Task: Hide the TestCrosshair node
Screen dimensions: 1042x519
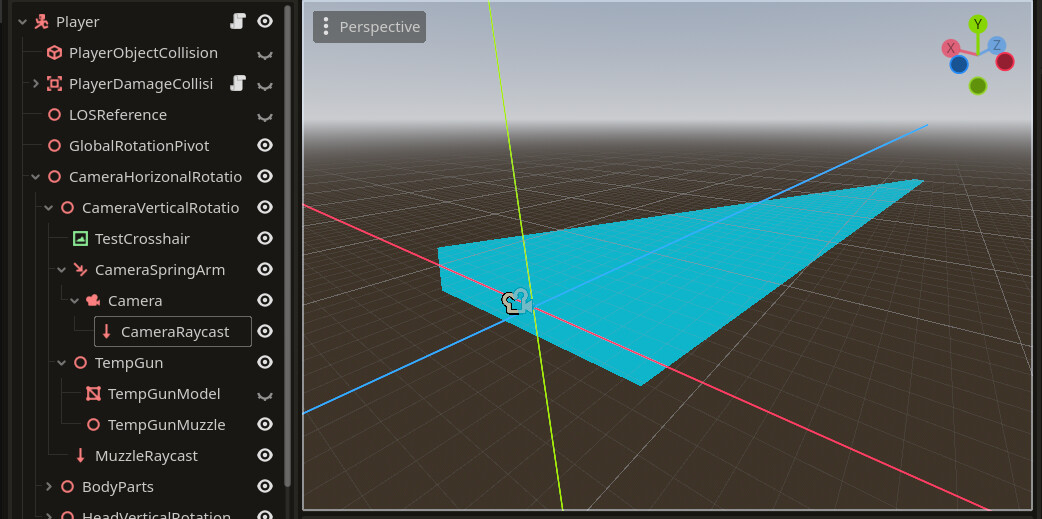Action: tap(265, 239)
